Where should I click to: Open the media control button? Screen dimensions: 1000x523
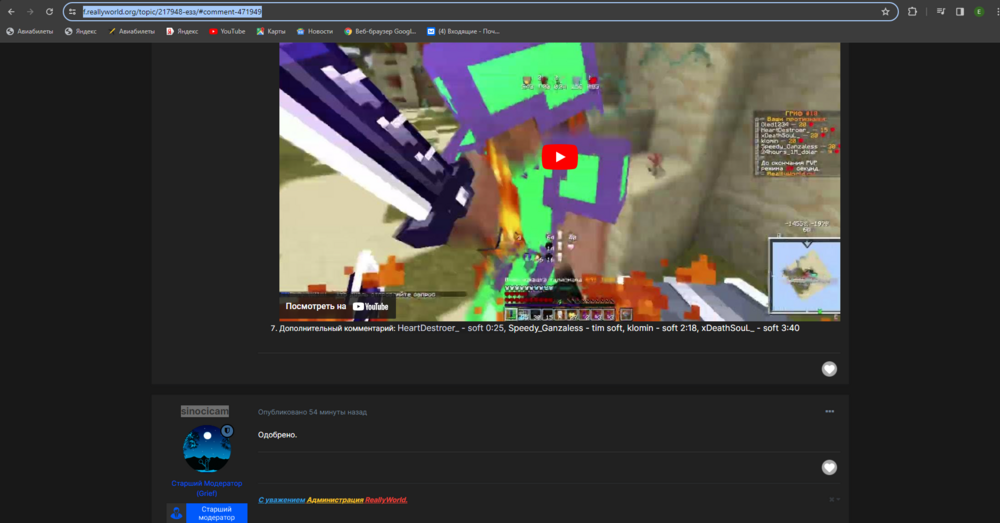(941, 11)
